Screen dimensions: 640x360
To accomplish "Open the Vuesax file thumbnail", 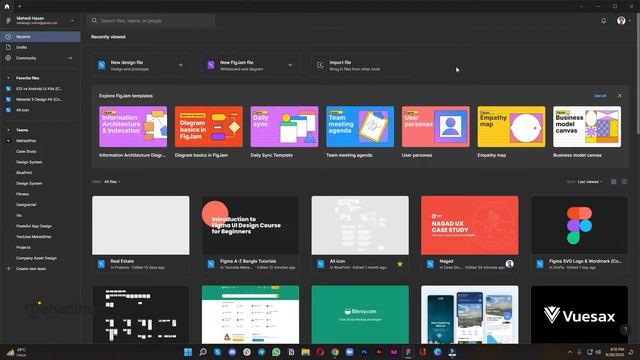I will [x=579, y=315].
